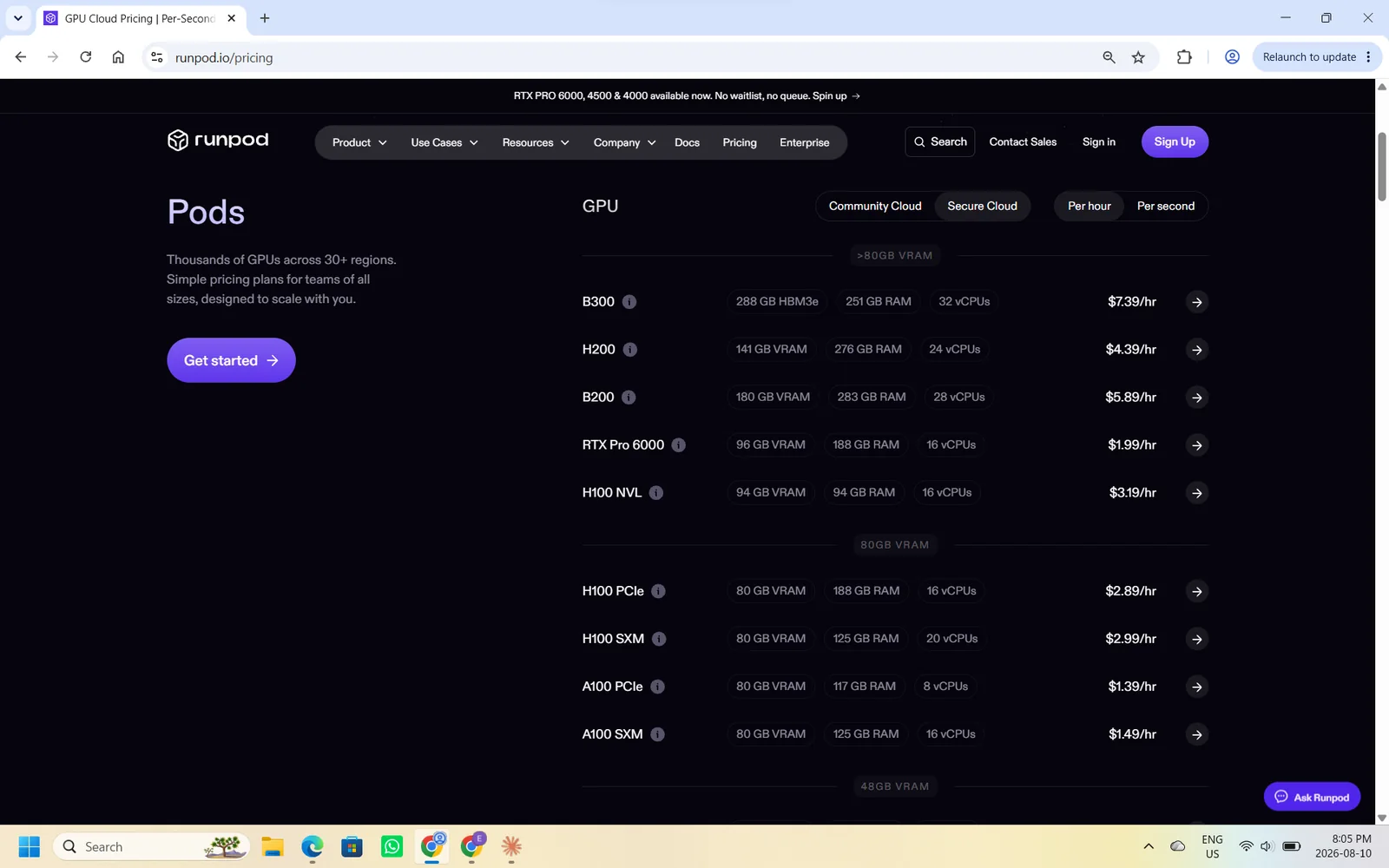Open Contact Sales link
This screenshot has height=868, width=1389.
1023,141
